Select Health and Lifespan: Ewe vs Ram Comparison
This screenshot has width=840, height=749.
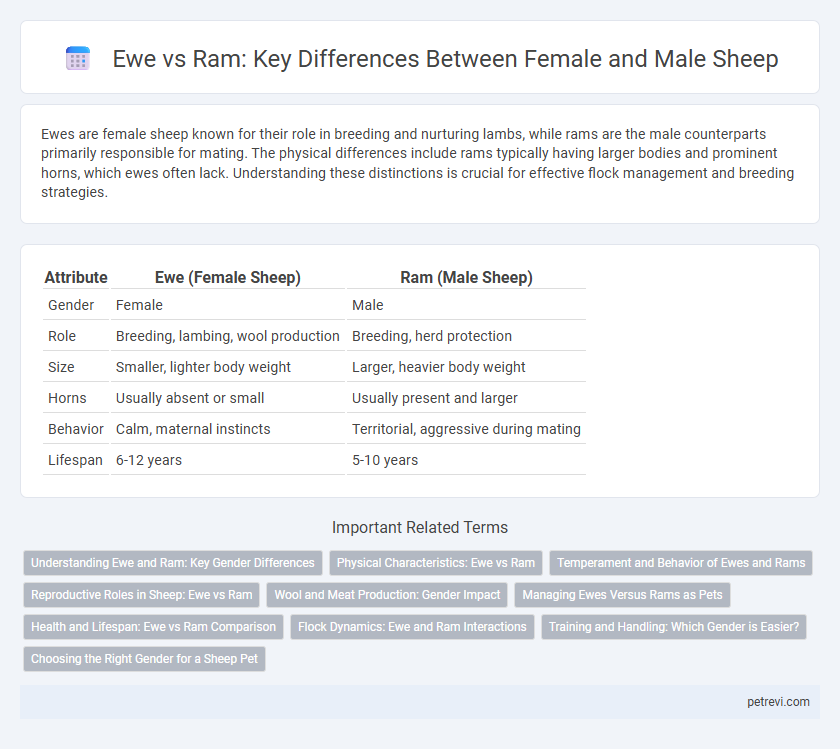pos(153,627)
